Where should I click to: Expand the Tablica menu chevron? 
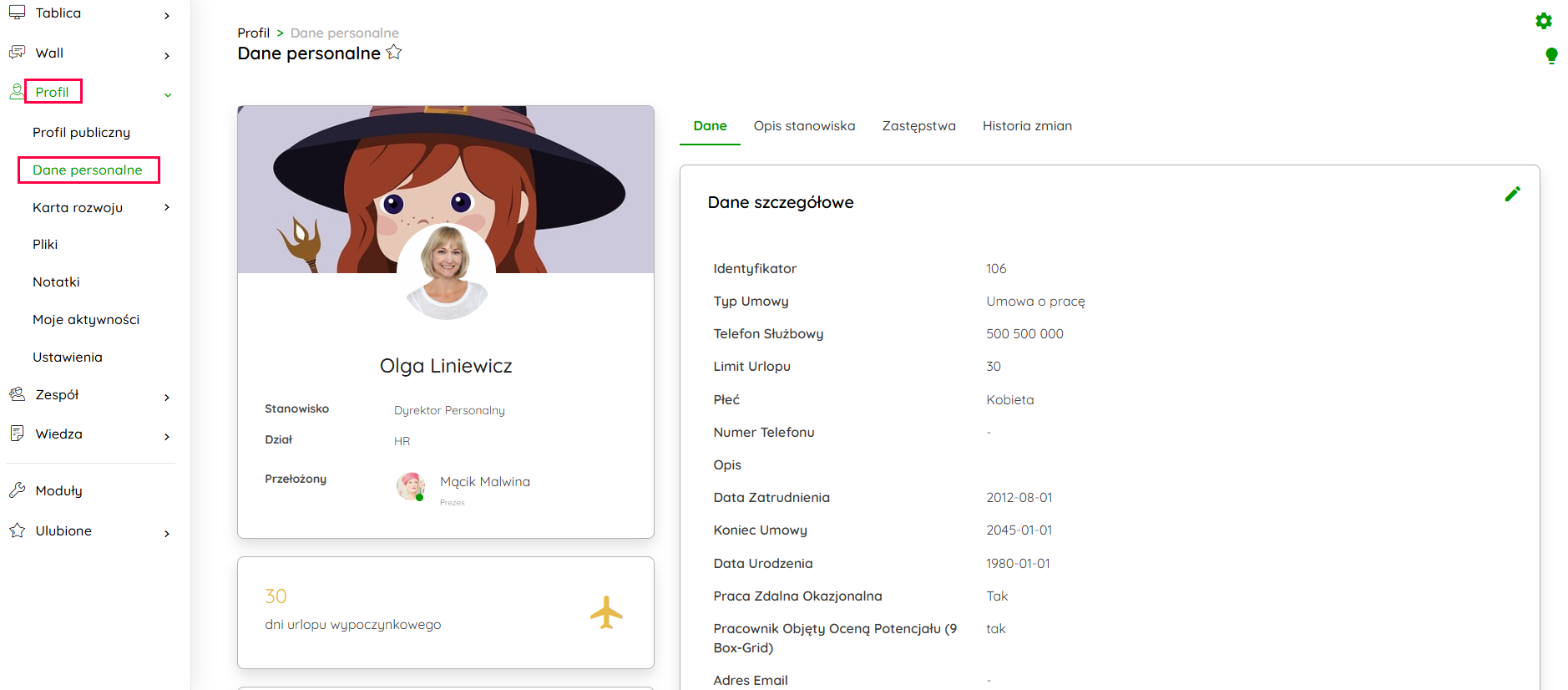click(167, 16)
